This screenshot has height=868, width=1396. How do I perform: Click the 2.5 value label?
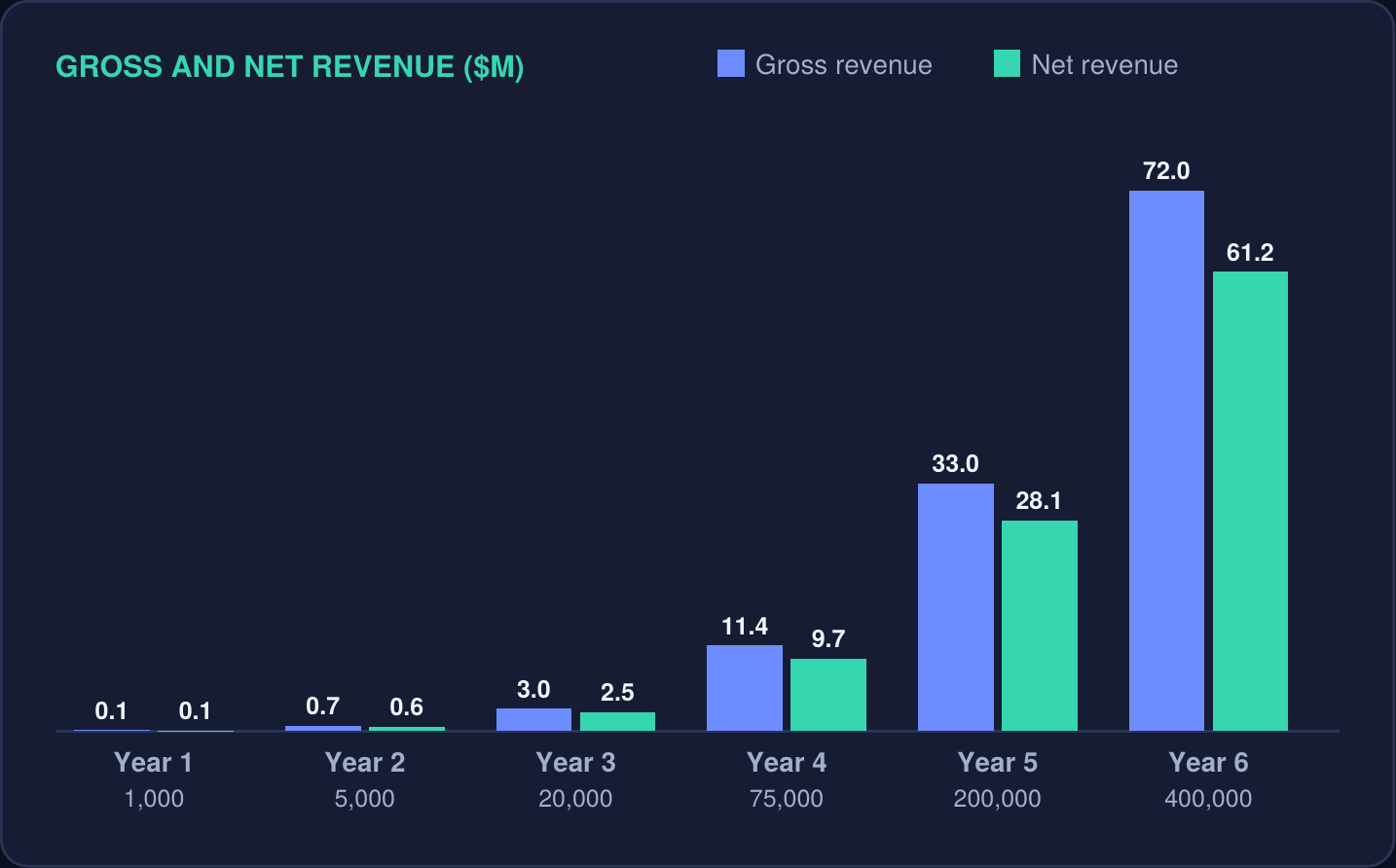[x=617, y=693]
